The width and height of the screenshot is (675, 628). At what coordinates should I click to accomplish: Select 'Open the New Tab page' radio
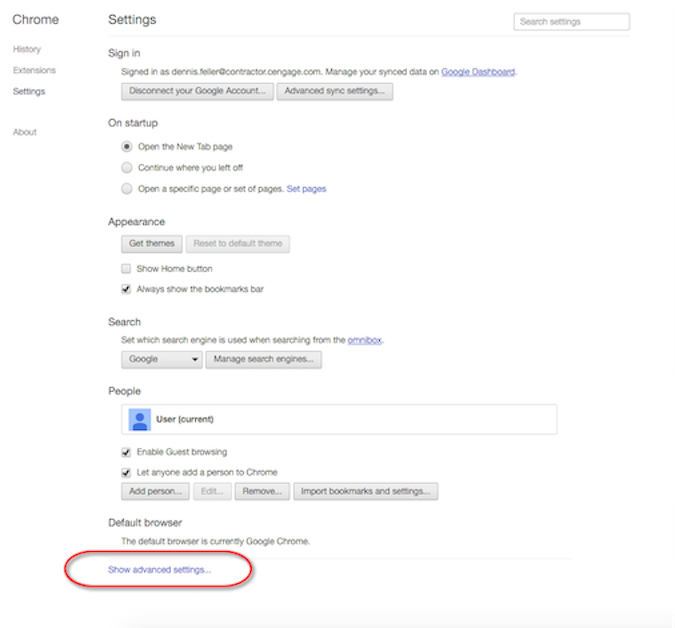coord(127,146)
